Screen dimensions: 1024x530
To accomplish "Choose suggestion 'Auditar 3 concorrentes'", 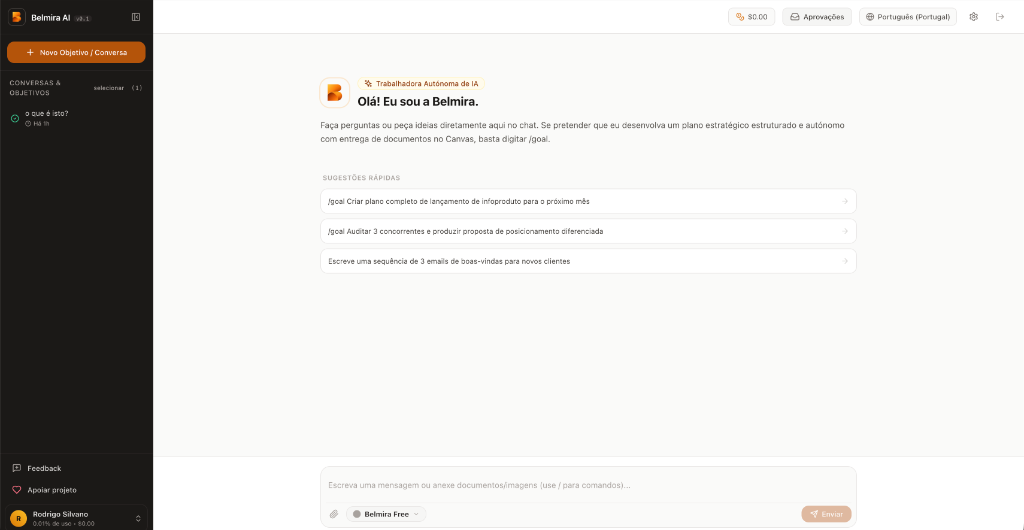I will tap(588, 231).
